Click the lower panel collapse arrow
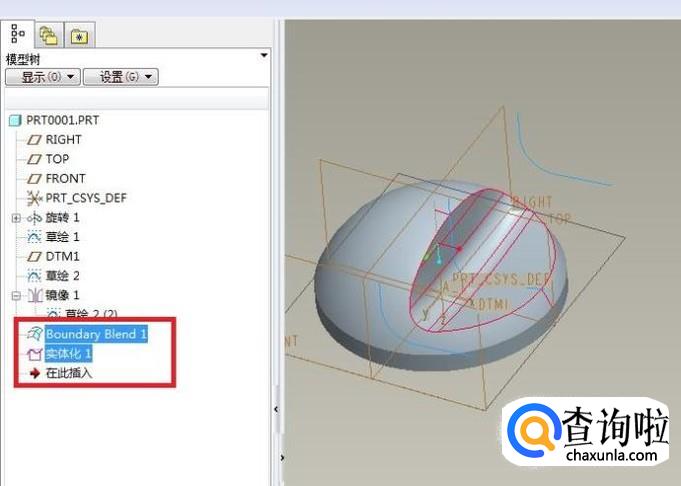Screen dimensions: 681x486 (x=282, y=457)
